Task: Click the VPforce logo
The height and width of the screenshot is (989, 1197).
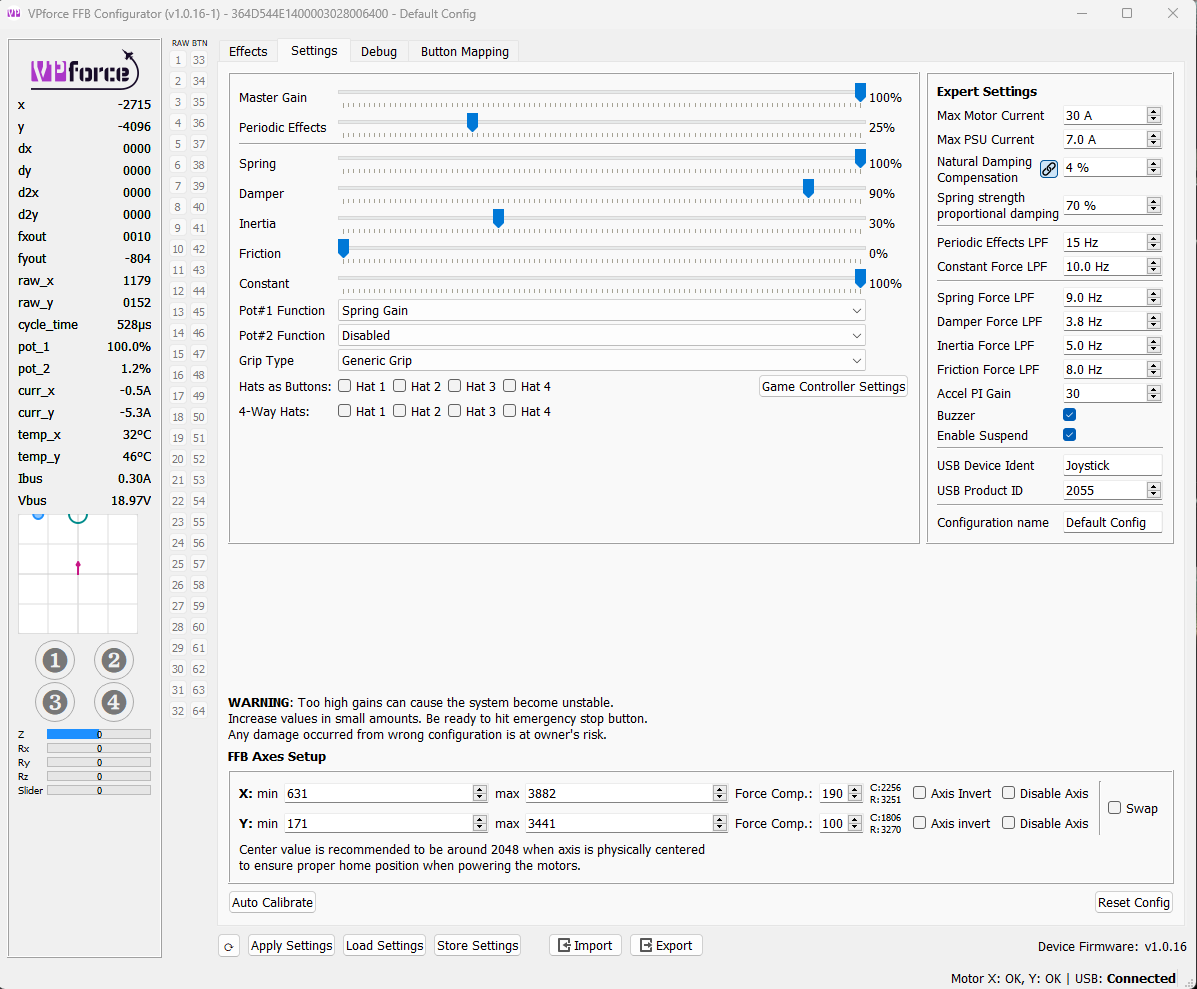Action: (84, 70)
